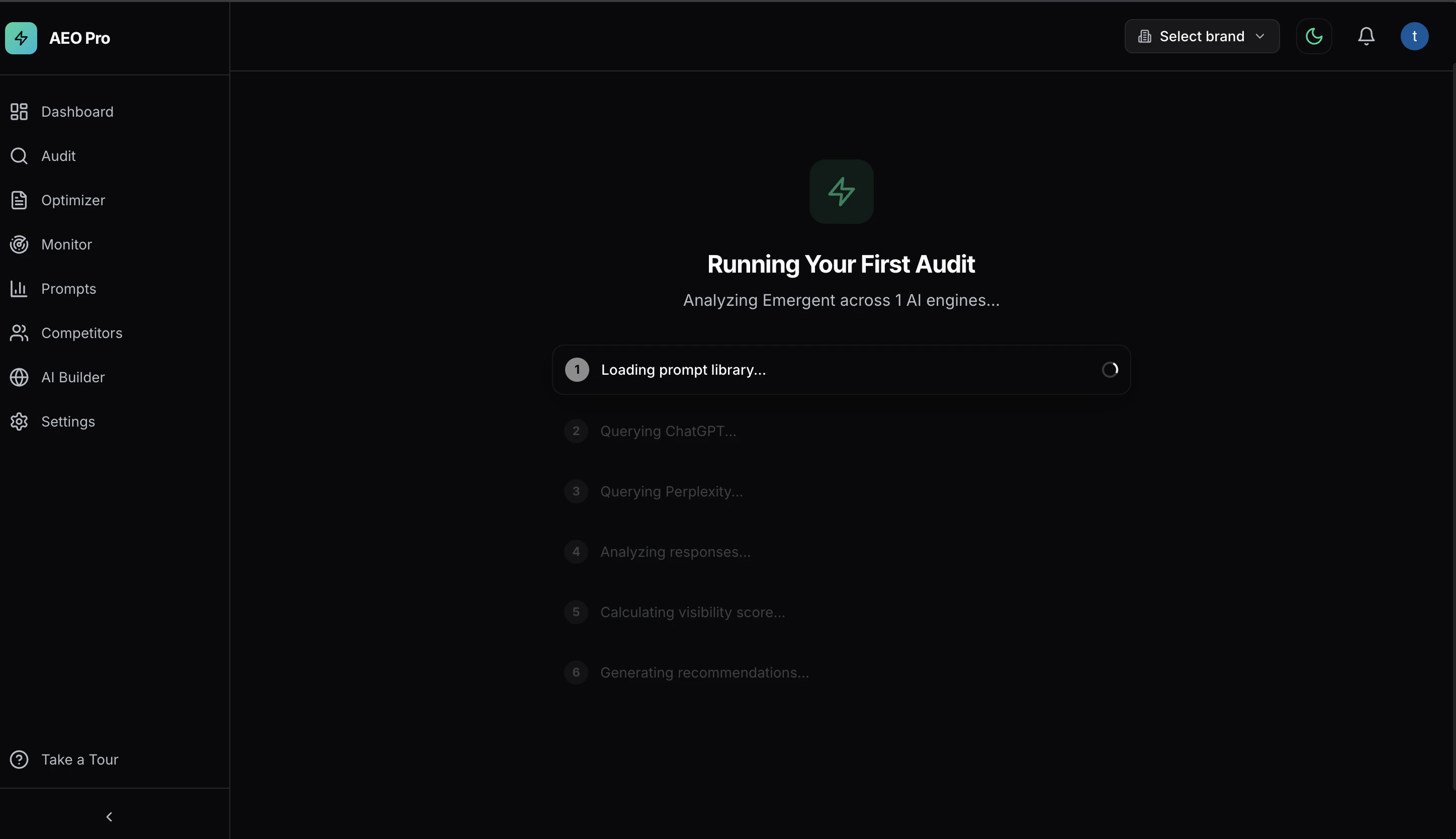
Task: Toggle dark mode with the moon button
Action: click(1314, 36)
